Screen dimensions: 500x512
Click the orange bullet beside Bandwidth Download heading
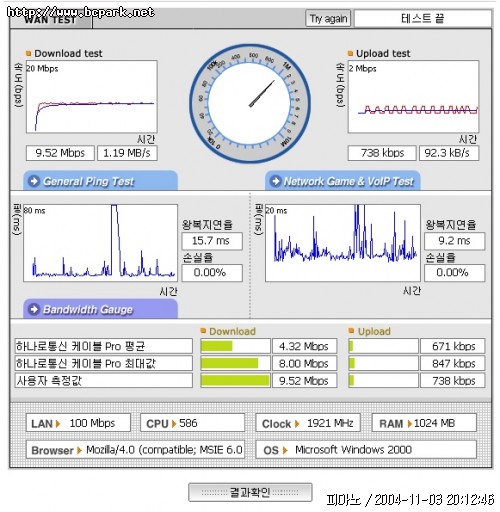tap(203, 331)
